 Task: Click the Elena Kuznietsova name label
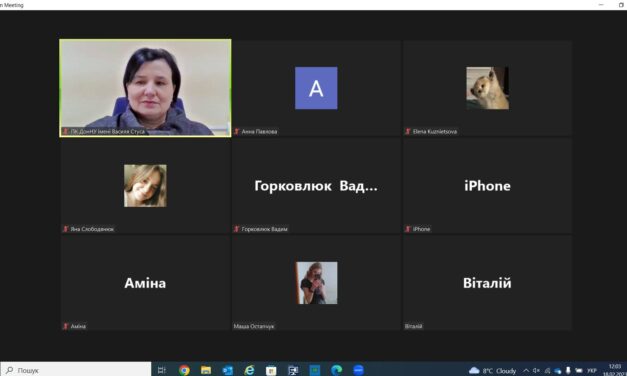click(435, 131)
